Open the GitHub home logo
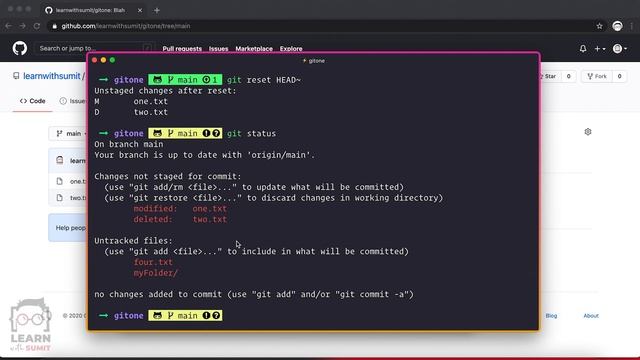The width and height of the screenshot is (640, 360). [20, 48]
